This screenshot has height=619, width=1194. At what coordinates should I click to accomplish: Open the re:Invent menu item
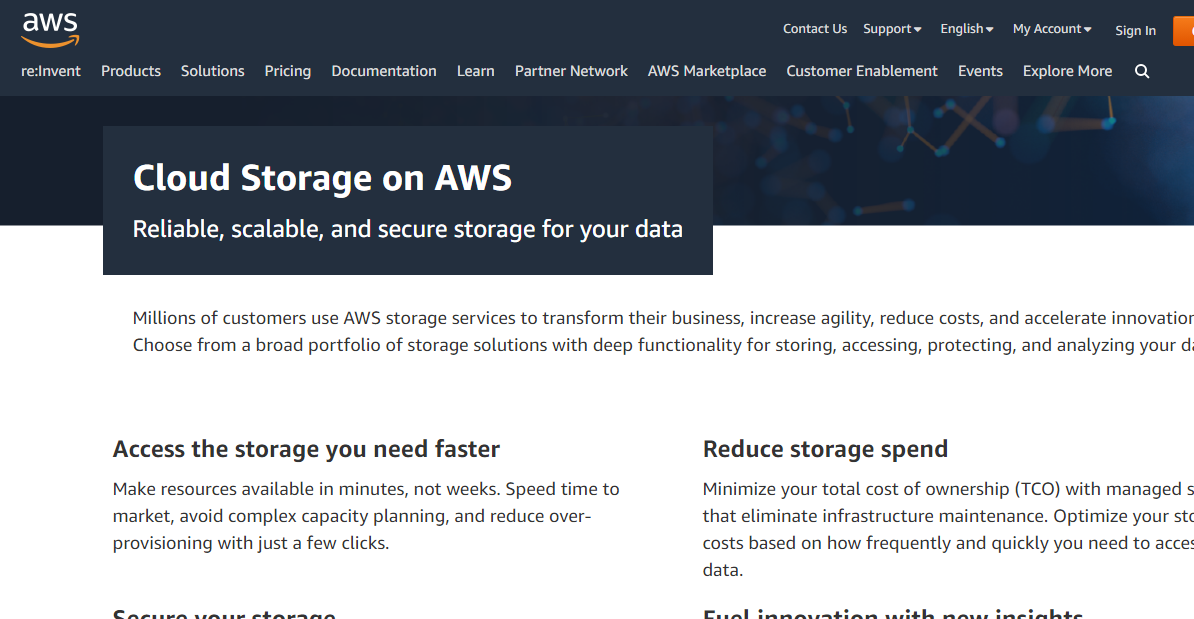point(51,71)
